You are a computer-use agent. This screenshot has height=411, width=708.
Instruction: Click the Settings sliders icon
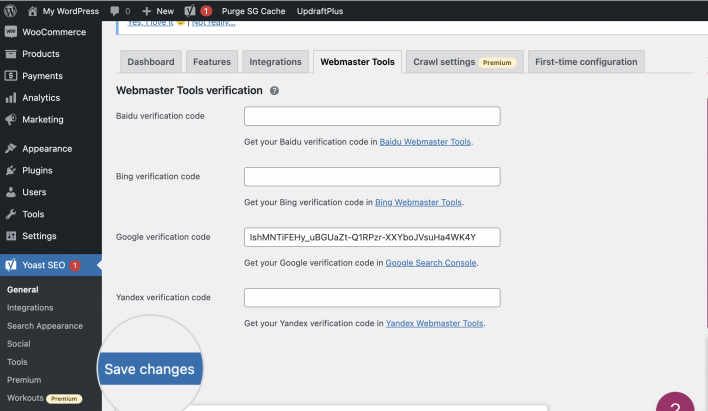(x=11, y=236)
